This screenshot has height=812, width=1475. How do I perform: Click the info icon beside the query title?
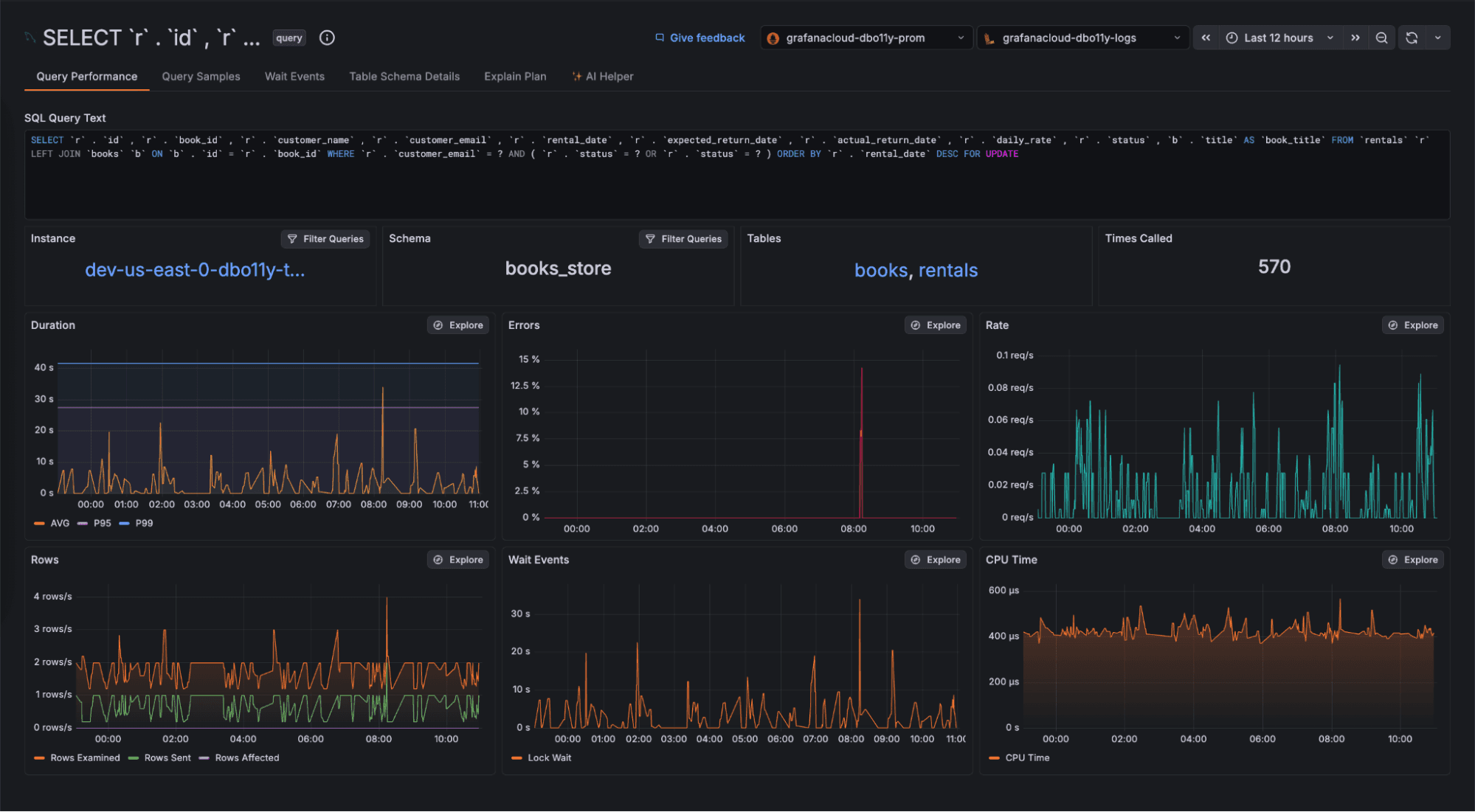coord(327,38)
